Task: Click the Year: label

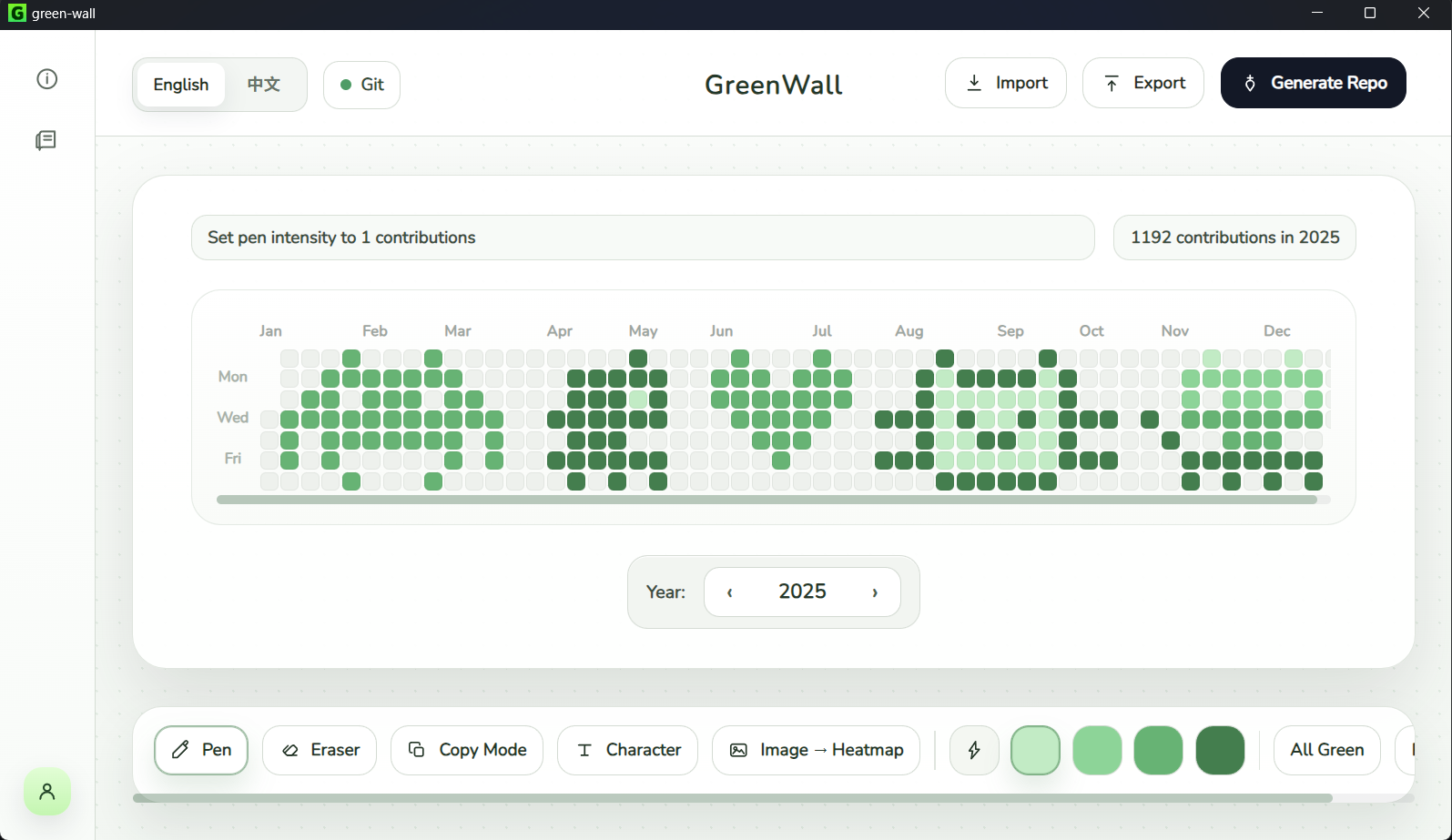Action: (x=665, y=592)
